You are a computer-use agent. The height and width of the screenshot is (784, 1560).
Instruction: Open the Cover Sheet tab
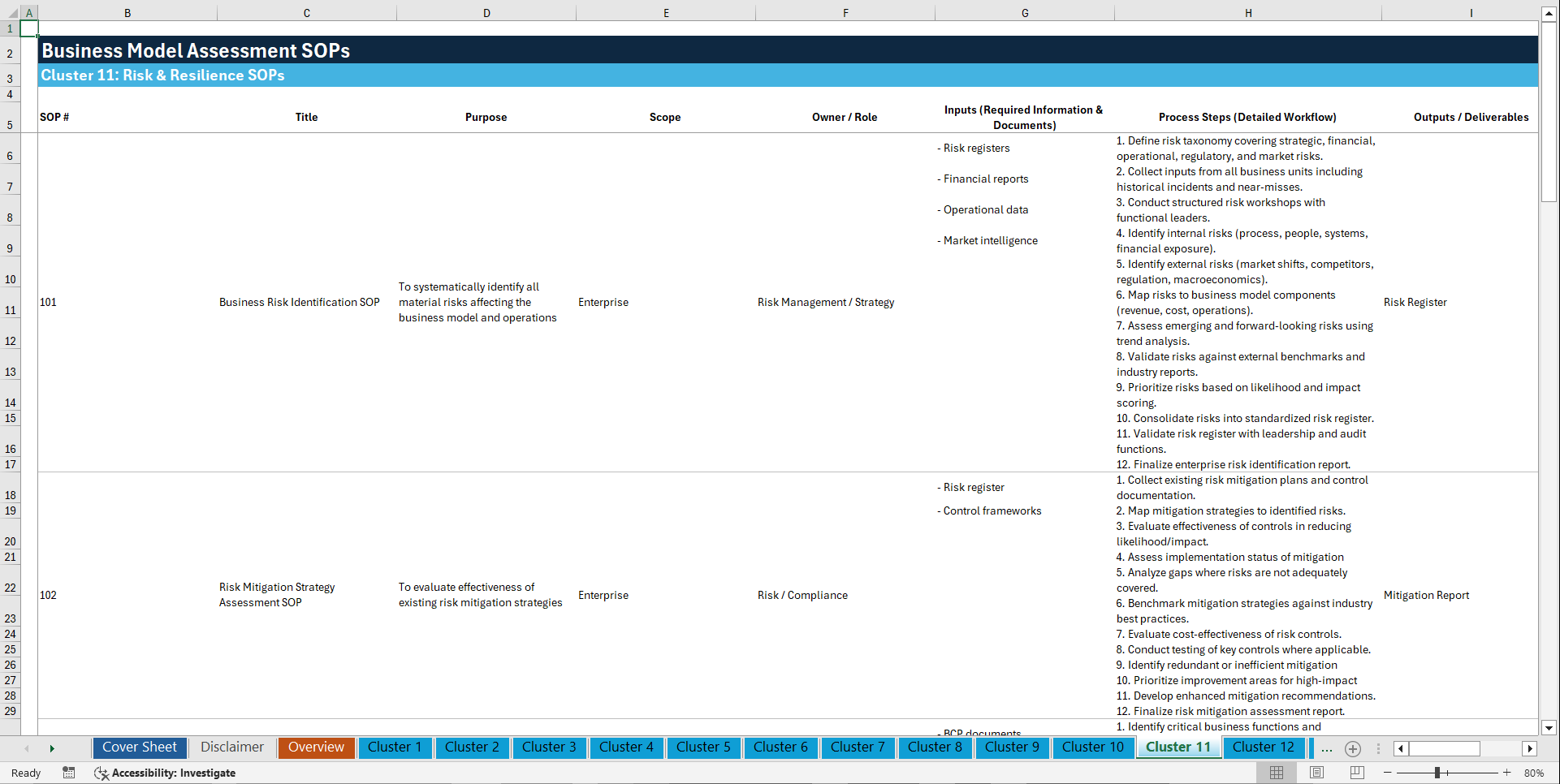[140, 747]
